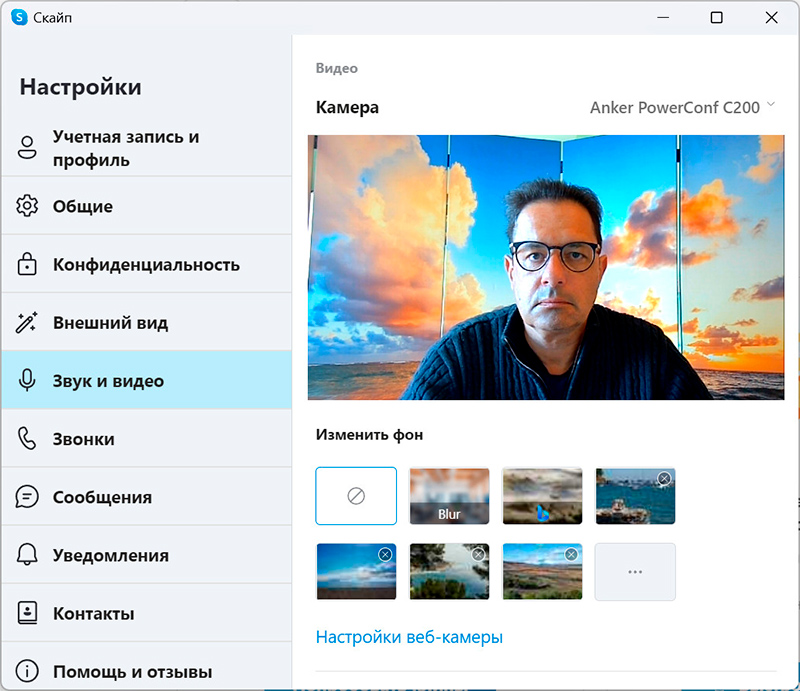This screenshot has height=691, width=800.
Task: Click the microphone icon for Звук и видео
Action: [27, 381]
